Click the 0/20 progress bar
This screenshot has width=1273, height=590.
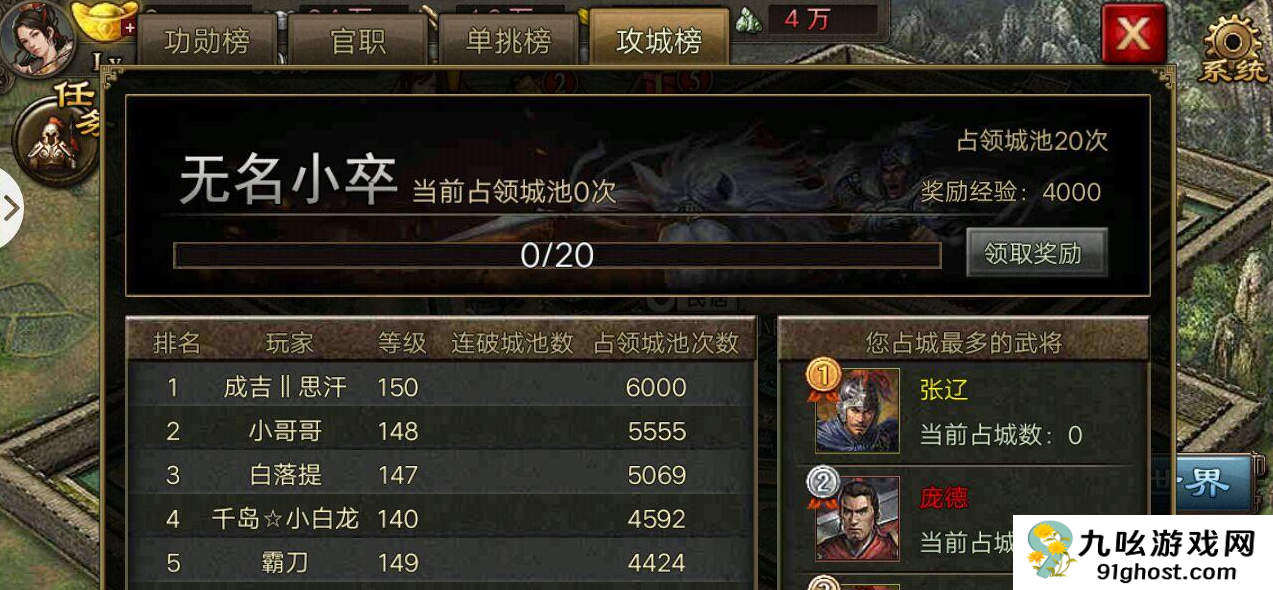point(557,256)
